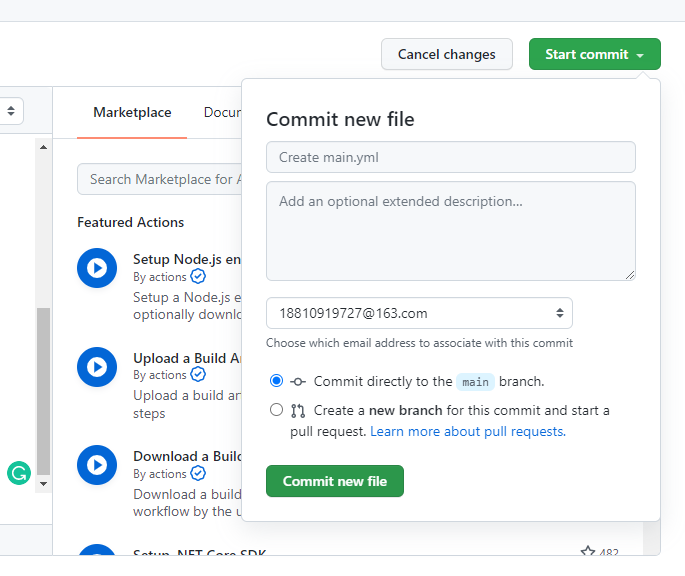This screenshot has width=685, height=576.
Task: Click verified badge beside Setup Node.js actions
Action: [198, 277]
